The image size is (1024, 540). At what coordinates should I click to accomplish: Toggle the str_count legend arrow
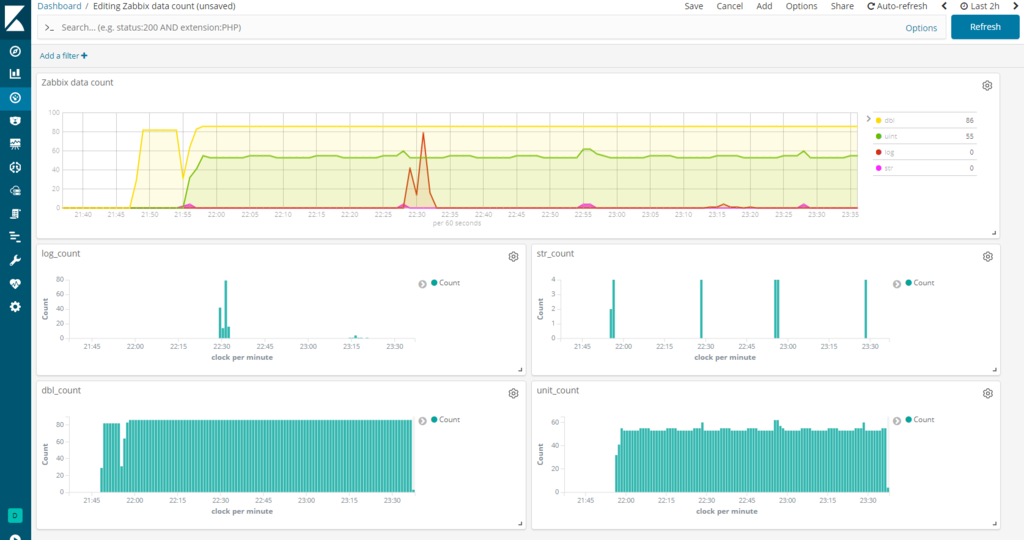(x=897, y=283)
